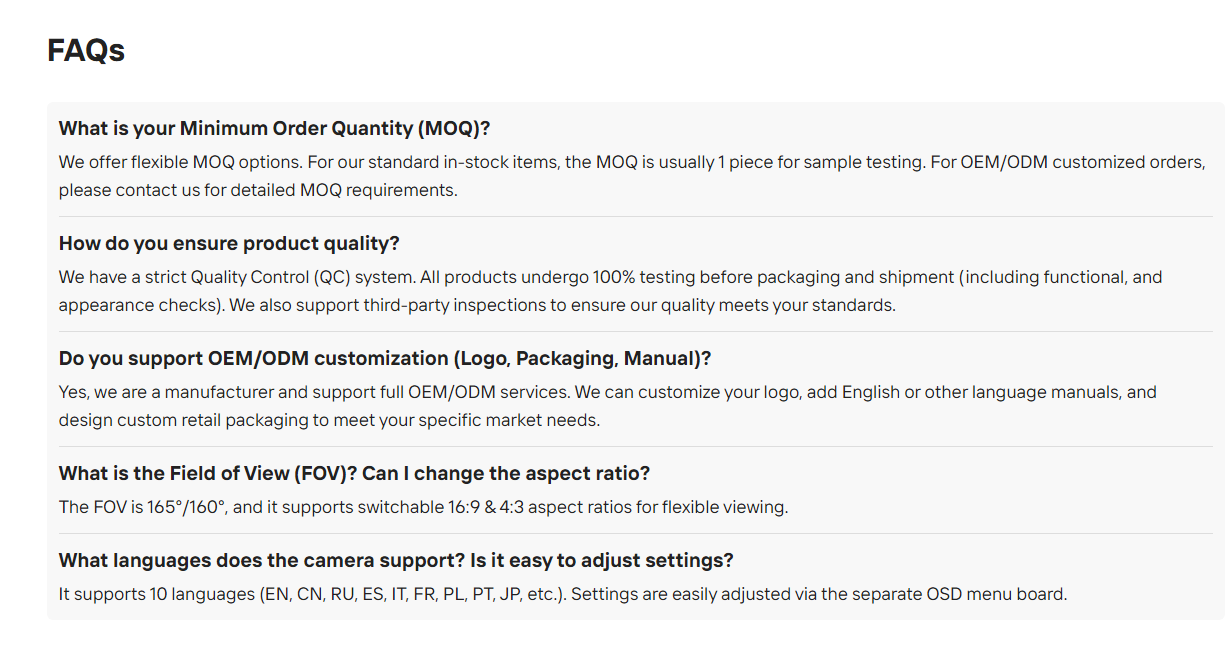Select the OEM/ODM customization question
This screenshot has width=1230, height=654.
coord(385,358)
